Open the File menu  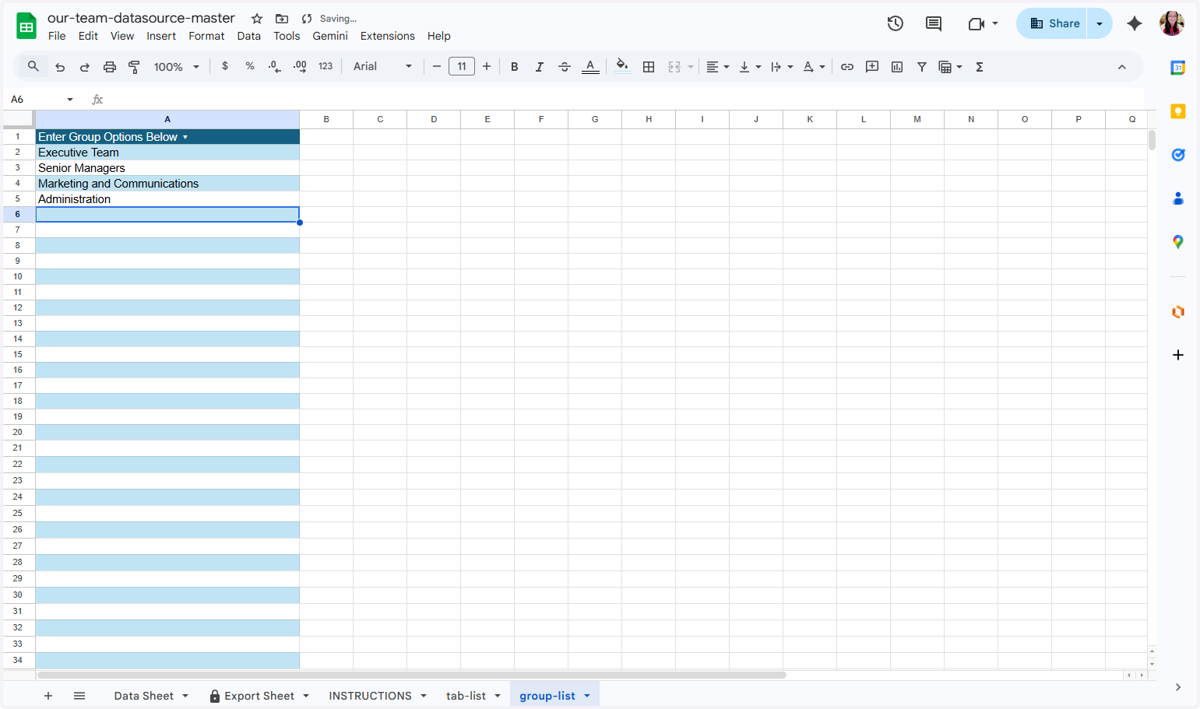(57, 36)
